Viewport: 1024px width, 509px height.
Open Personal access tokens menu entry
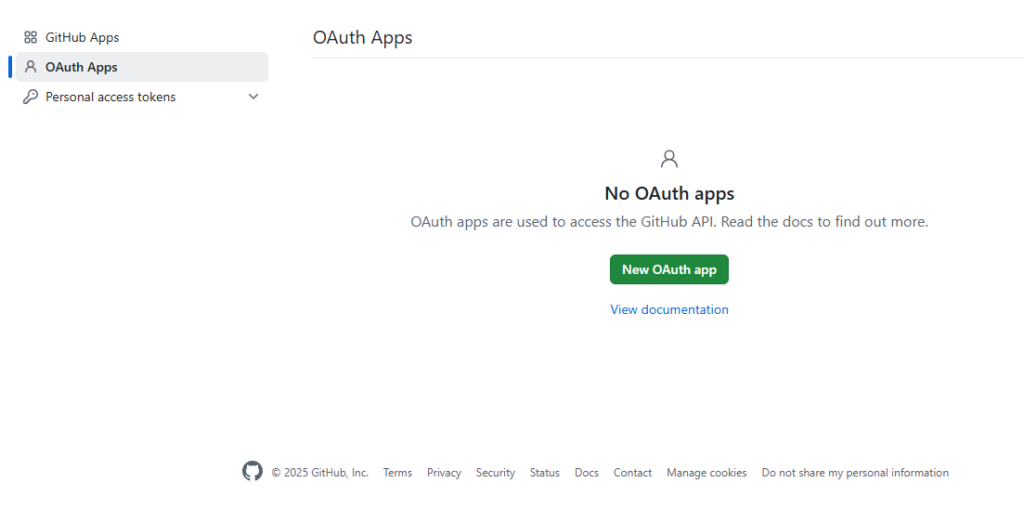click(142, 97)
